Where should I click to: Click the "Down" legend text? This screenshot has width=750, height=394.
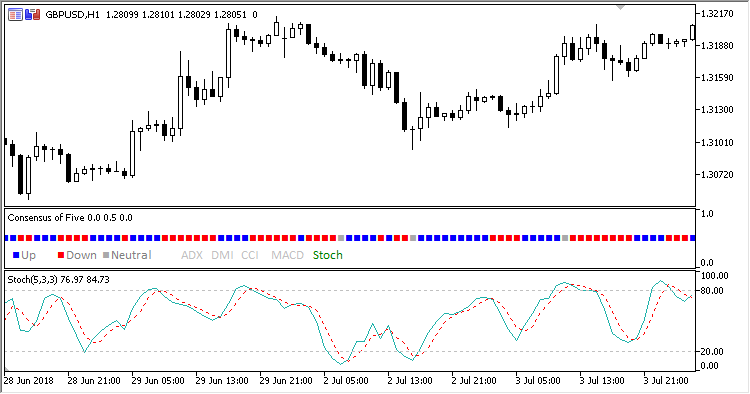[x=81, y=255]
